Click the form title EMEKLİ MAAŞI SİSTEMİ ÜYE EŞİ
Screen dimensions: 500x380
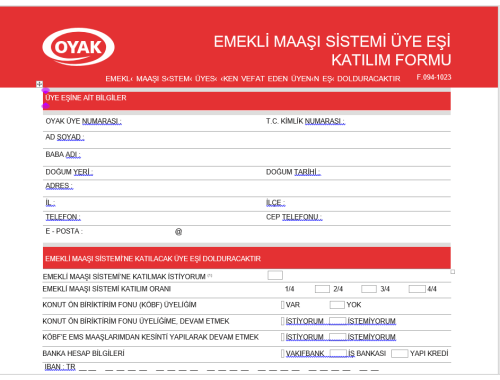click(332, 42)
